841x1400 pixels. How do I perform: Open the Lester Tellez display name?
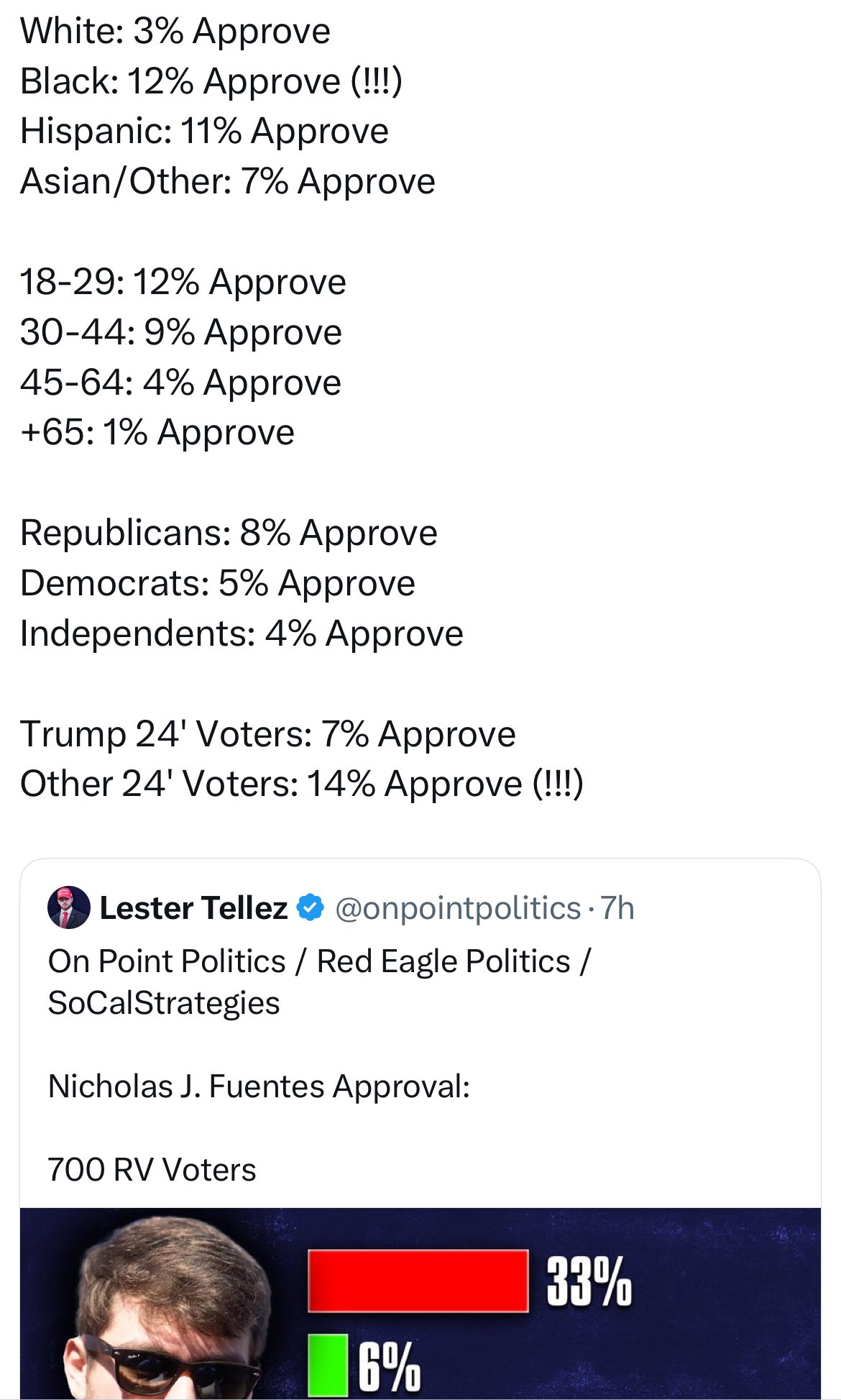[x=193, y=908]
